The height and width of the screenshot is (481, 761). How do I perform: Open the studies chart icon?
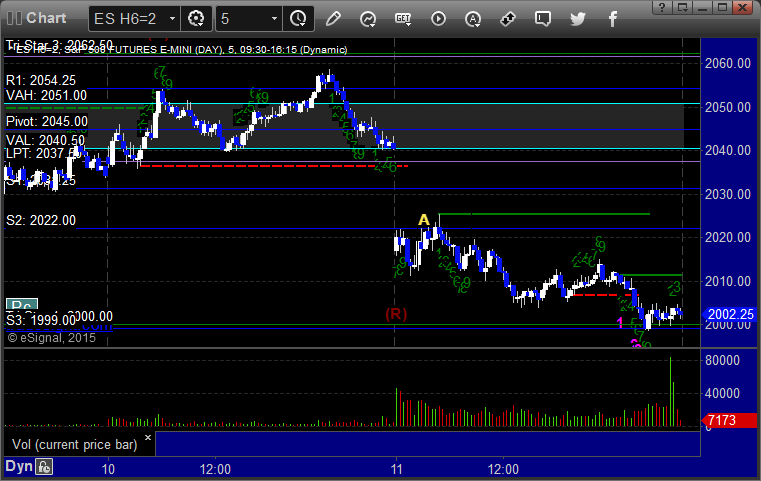368,19
